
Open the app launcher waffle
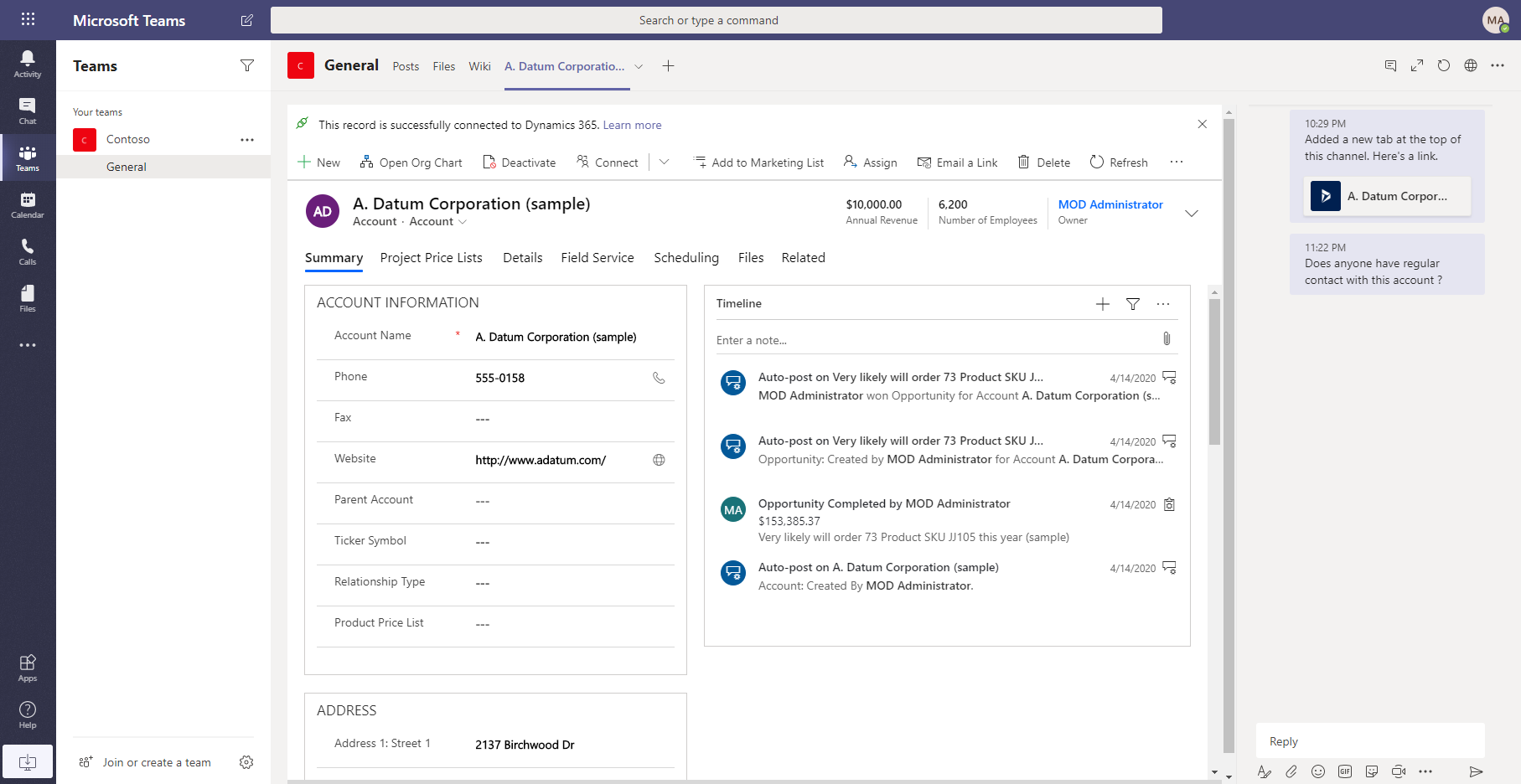point(28,19)
